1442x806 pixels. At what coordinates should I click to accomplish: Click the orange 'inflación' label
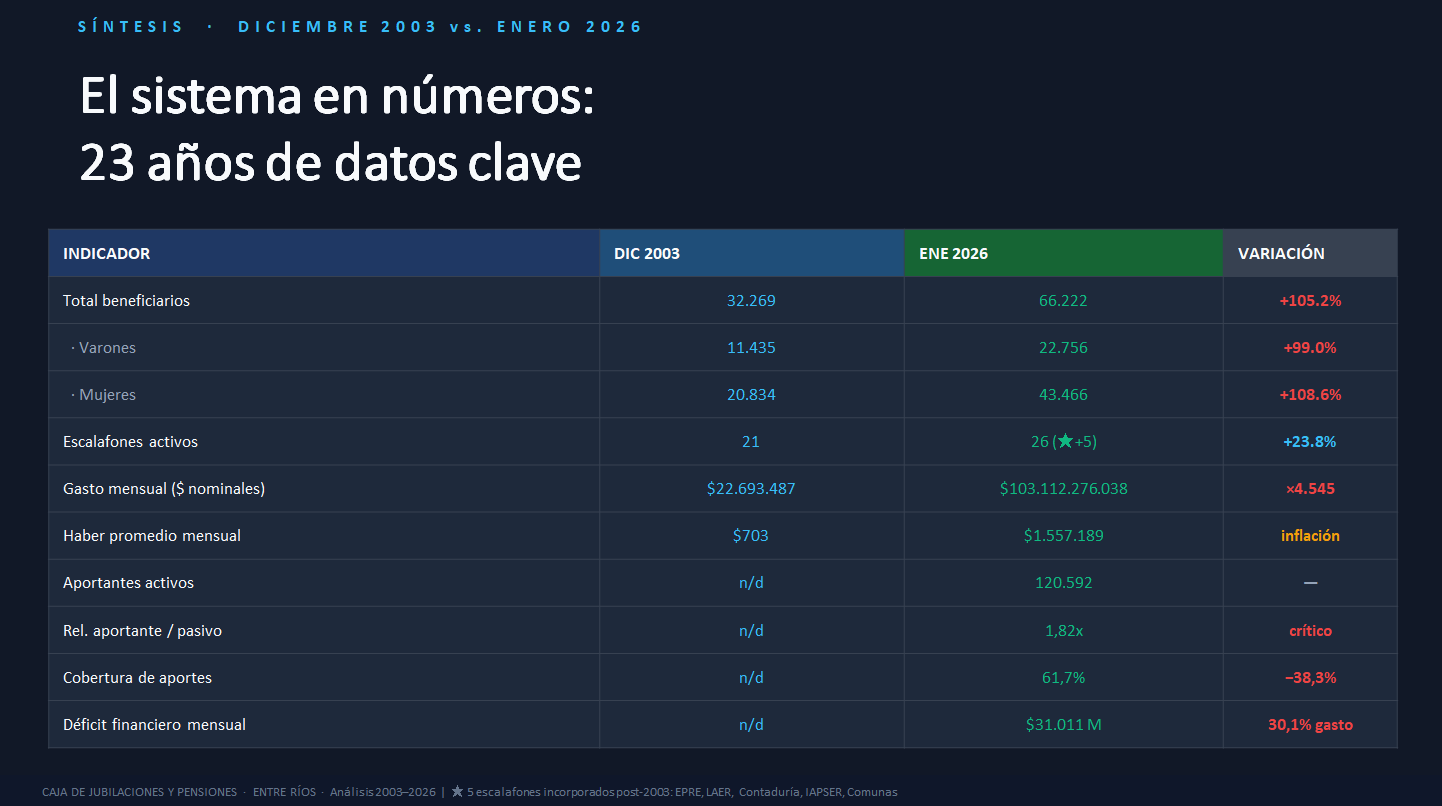pos(1309,536)
